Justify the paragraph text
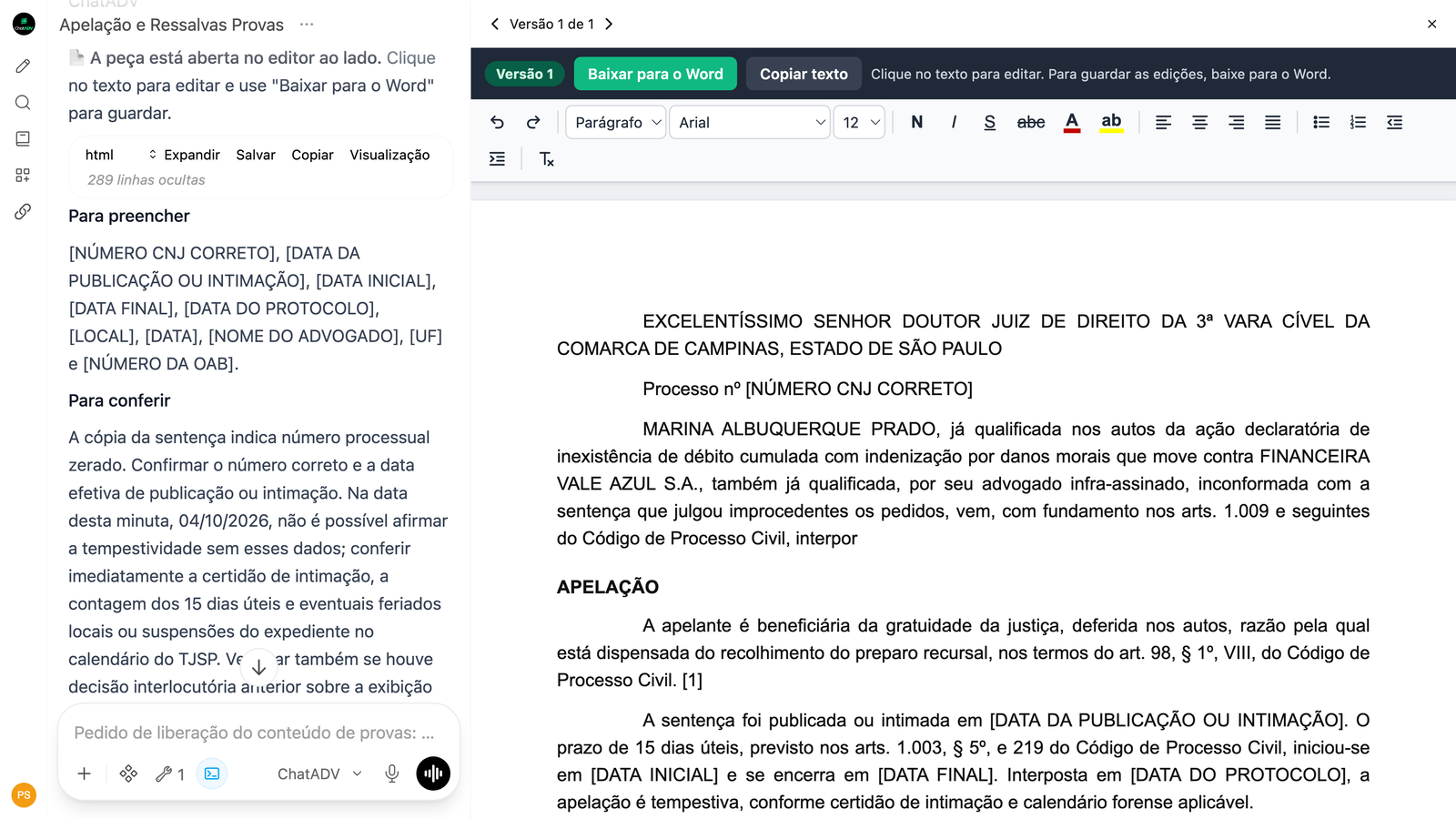Image resolution: width=1456 pixels, height=819 pixels. click(x=1273, y=122)
